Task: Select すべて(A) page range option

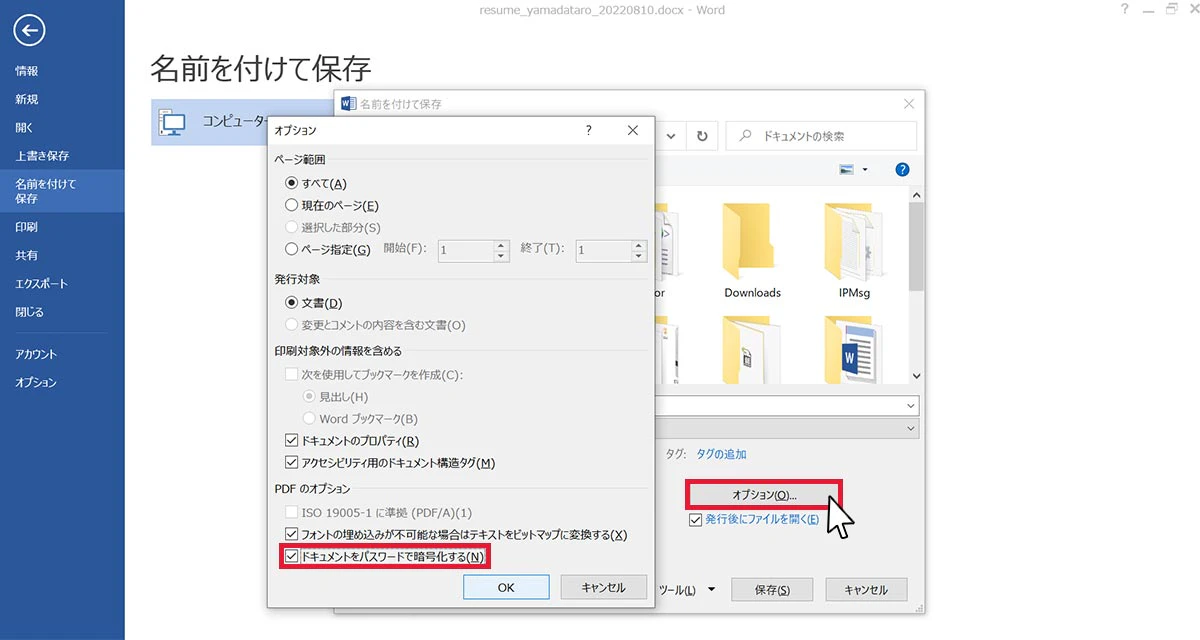Action: (316, 183)
